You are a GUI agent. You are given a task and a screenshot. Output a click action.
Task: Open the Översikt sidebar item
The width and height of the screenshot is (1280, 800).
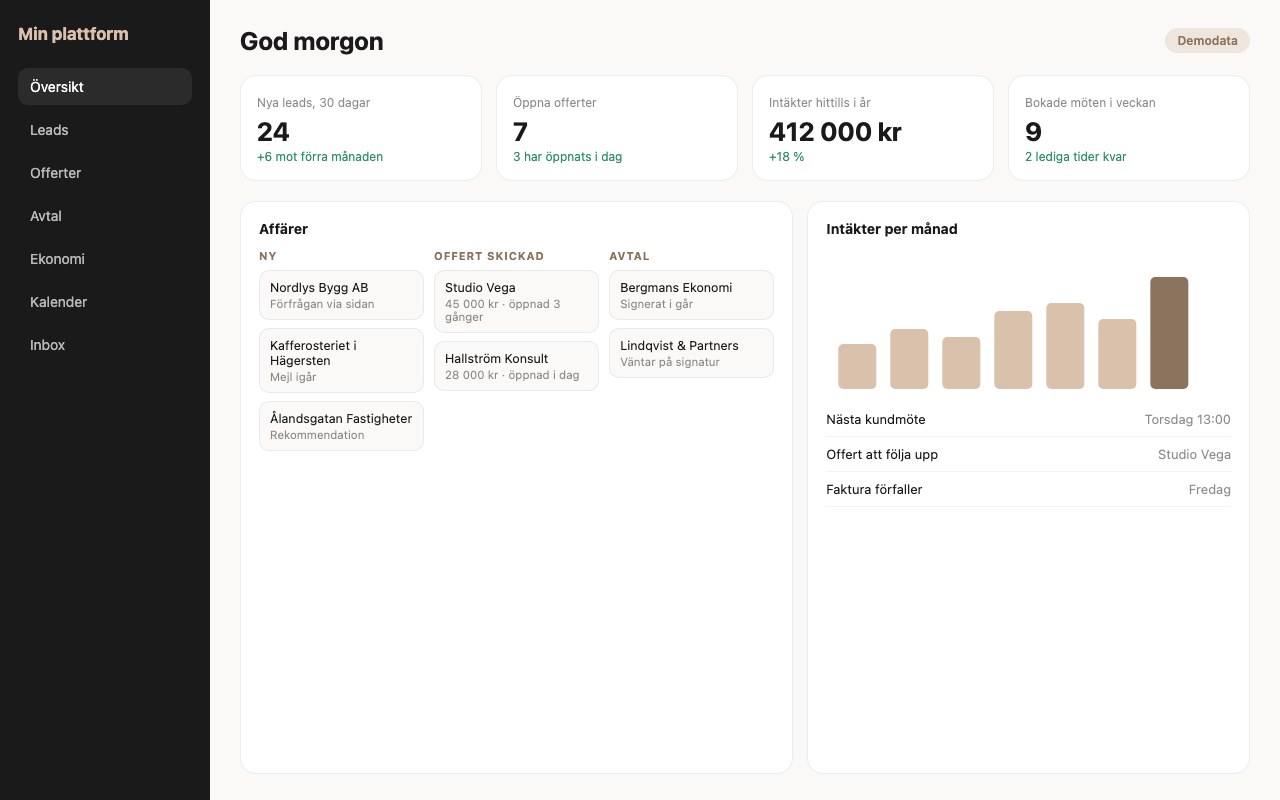pos(105,87)
